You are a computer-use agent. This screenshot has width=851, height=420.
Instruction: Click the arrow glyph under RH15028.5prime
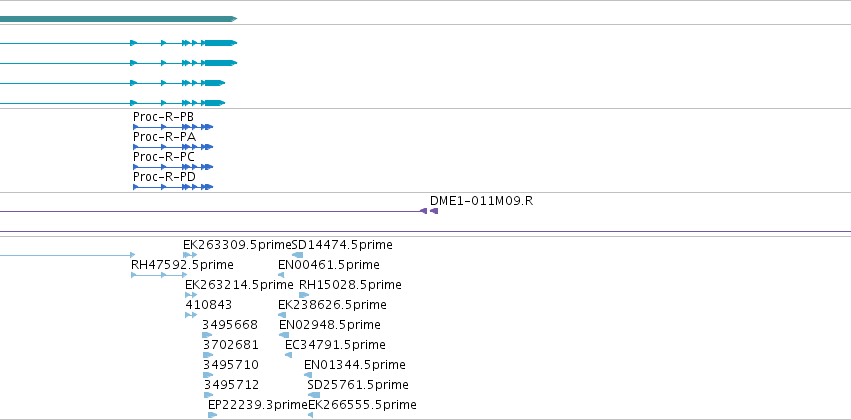tap(304, 295)
